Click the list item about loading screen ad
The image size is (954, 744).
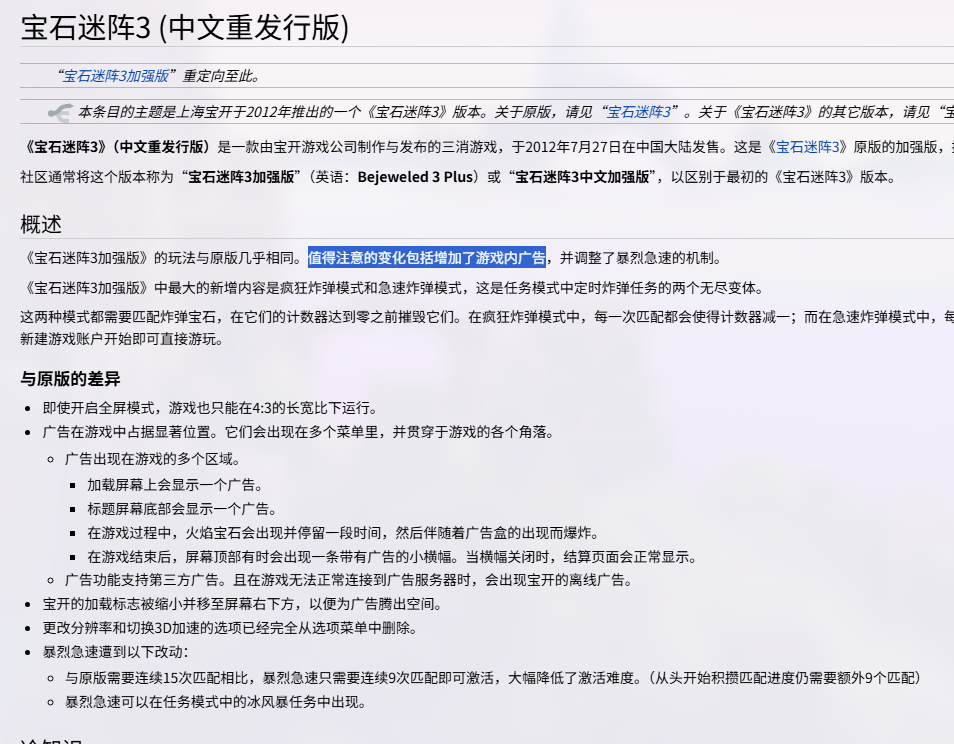[x=175, y=484]
